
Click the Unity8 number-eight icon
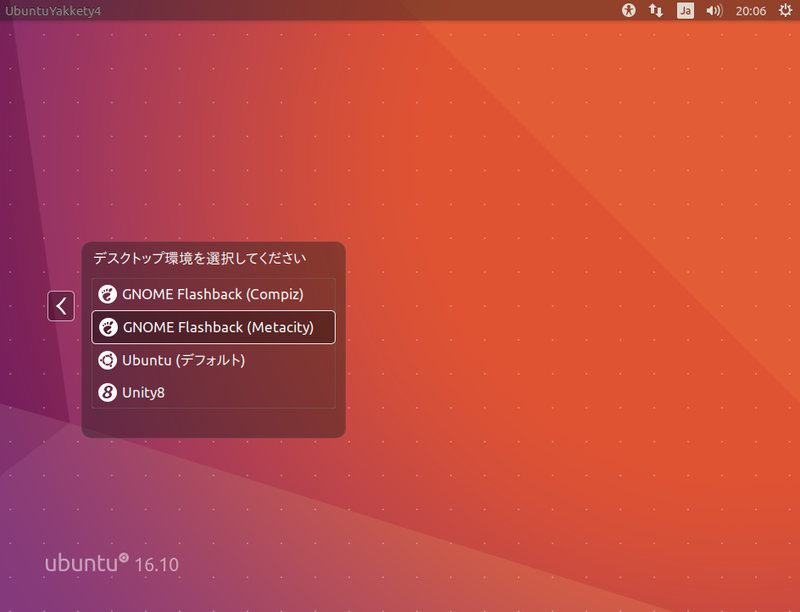pos(108,393)
